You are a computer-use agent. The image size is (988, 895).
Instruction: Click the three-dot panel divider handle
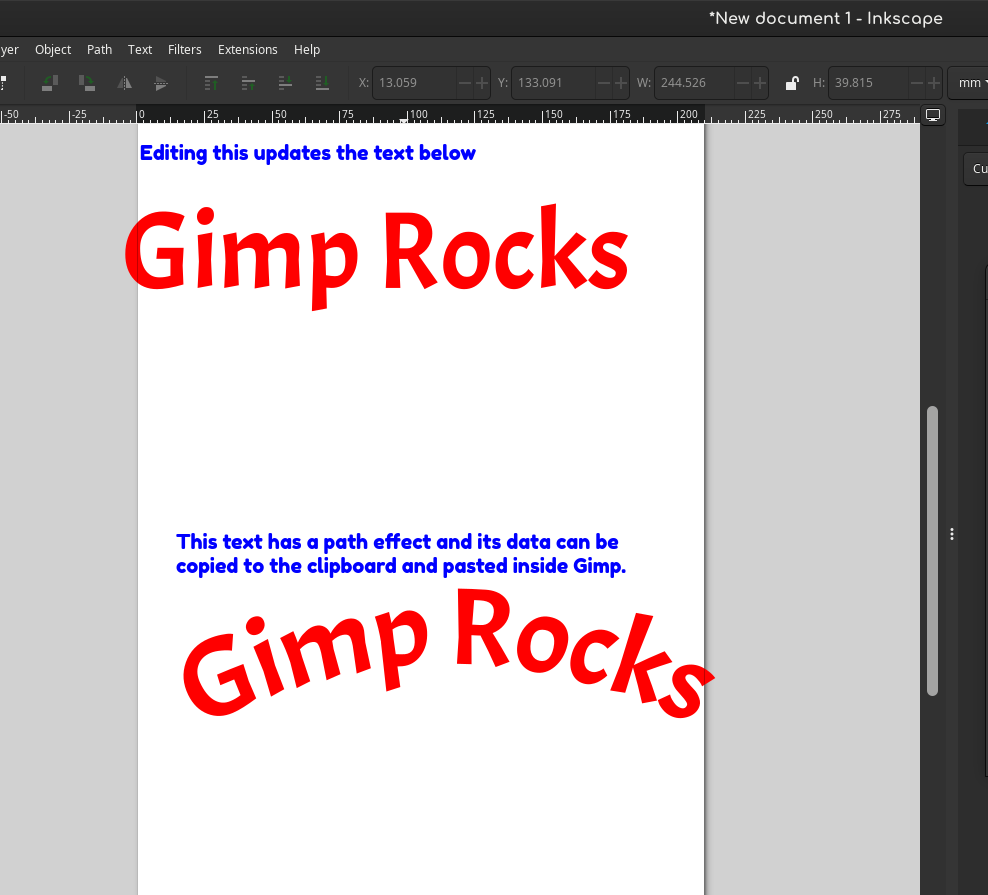click(x=951, y=534)
